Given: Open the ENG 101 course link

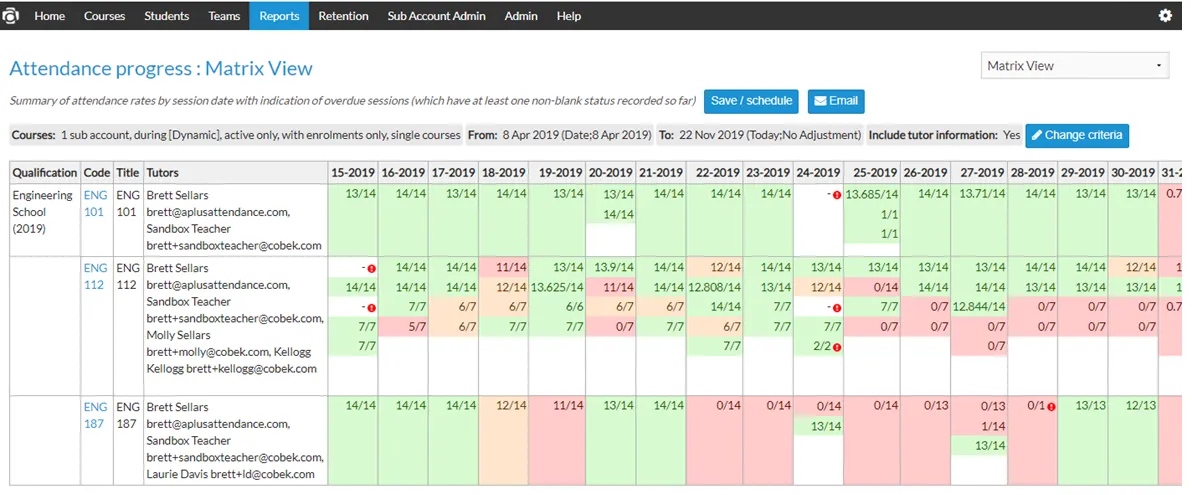Looking at the screenshot, I should tap(94, 204).
